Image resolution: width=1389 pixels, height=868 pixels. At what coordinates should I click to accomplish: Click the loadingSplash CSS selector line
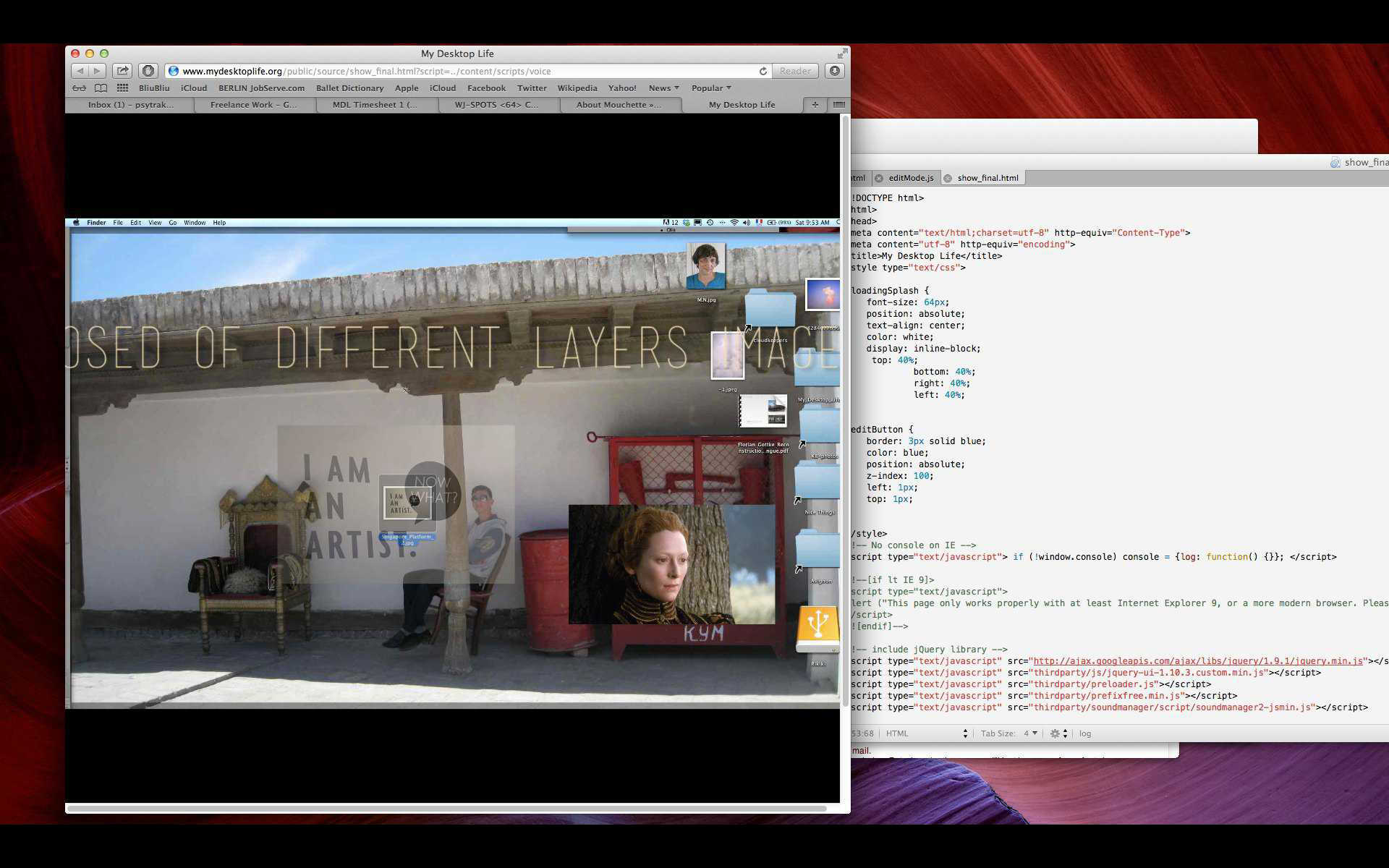[891, 291]
